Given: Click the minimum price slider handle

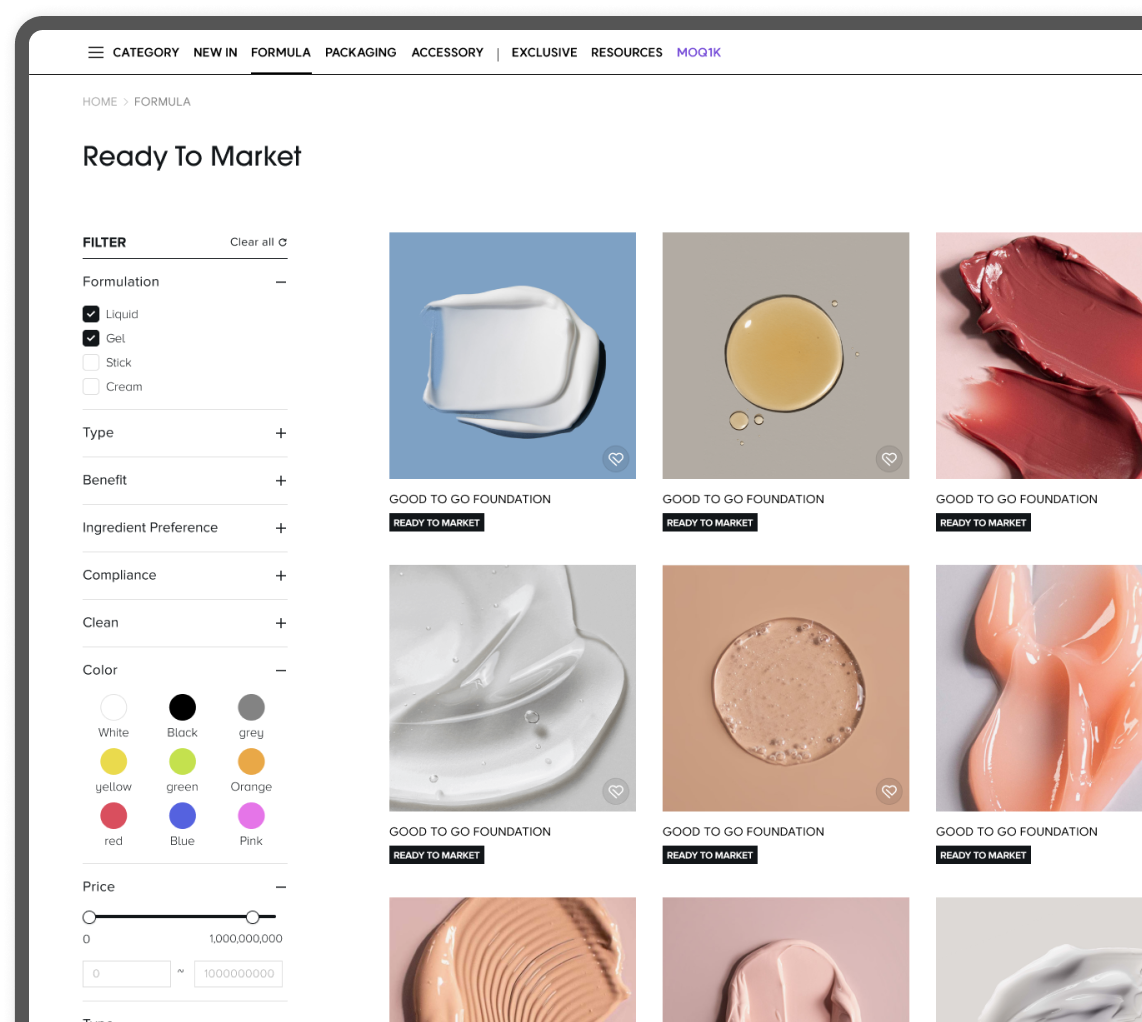Looking at the screenshot, I should click(x=89, y=917).
